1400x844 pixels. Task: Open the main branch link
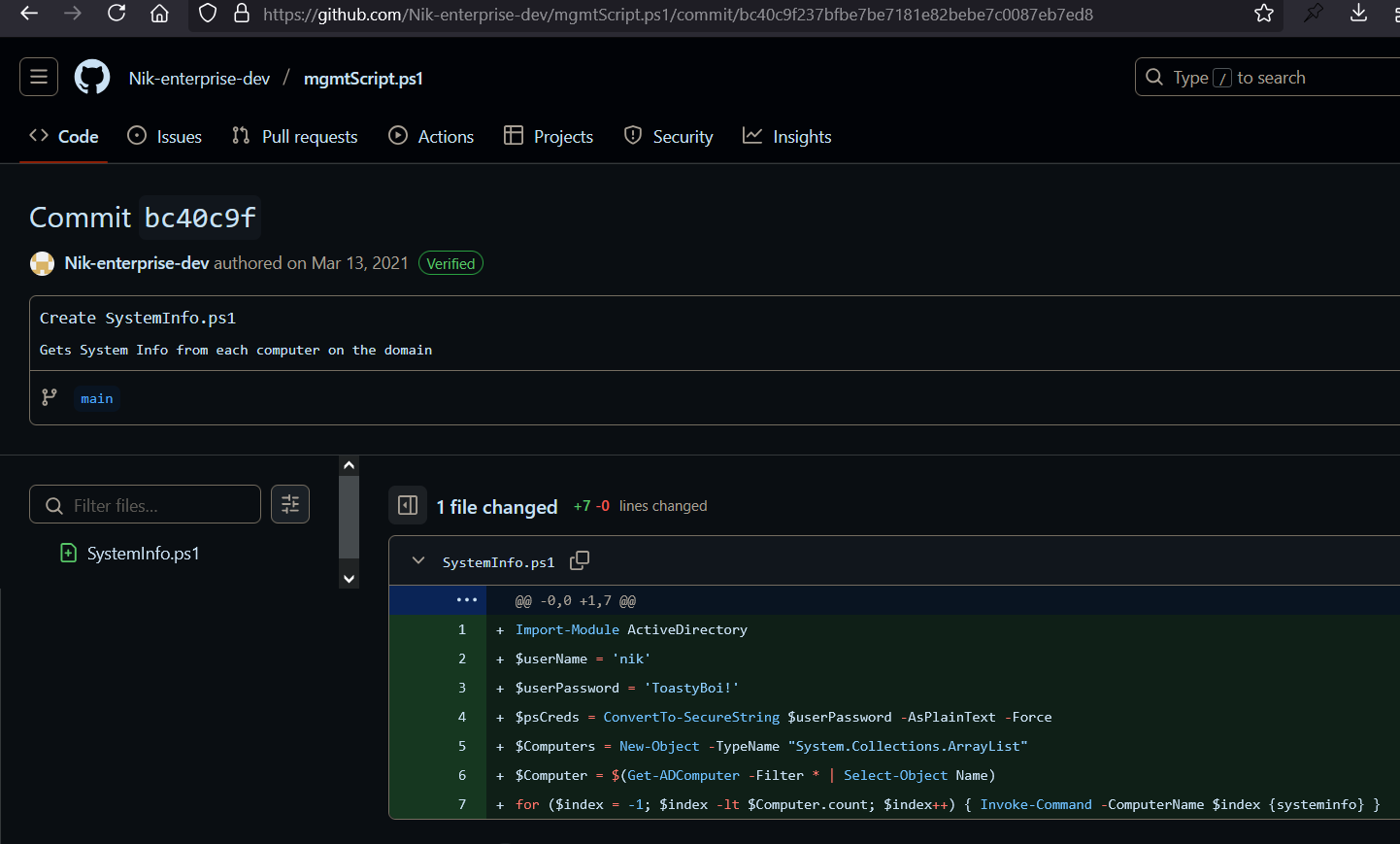click(96, 397)
